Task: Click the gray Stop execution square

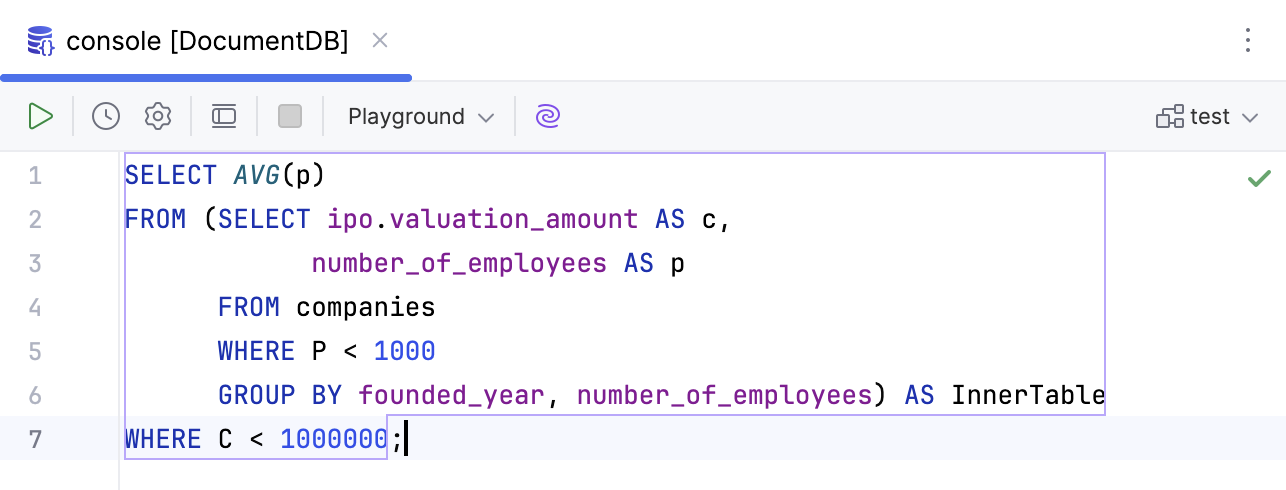Action: pyautogui.click(x=290, y=116)
